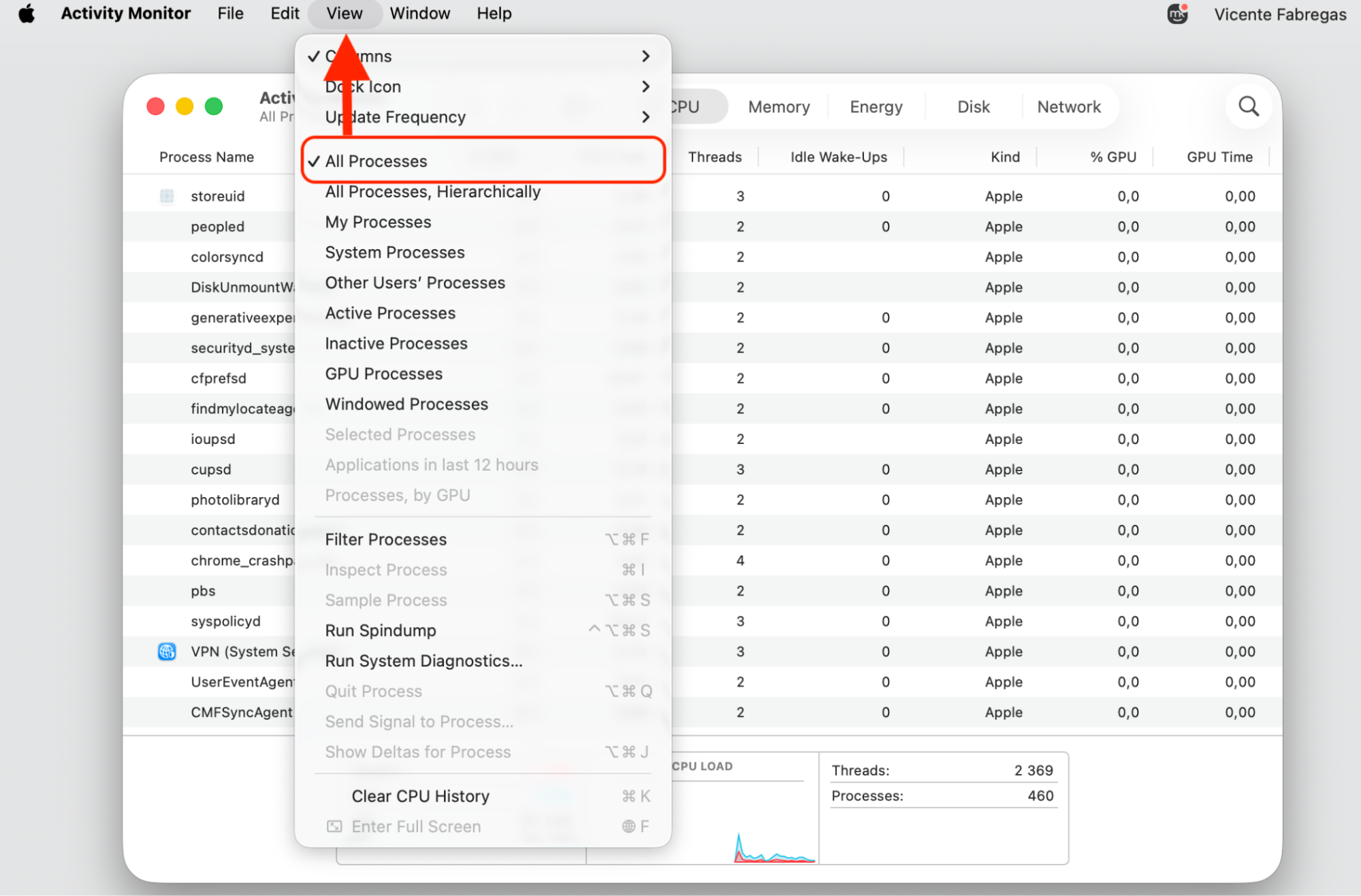Viewport: 1361px width, 896px height.
Task: Click the Enter Full Screen icon
Action: (334, 827)
